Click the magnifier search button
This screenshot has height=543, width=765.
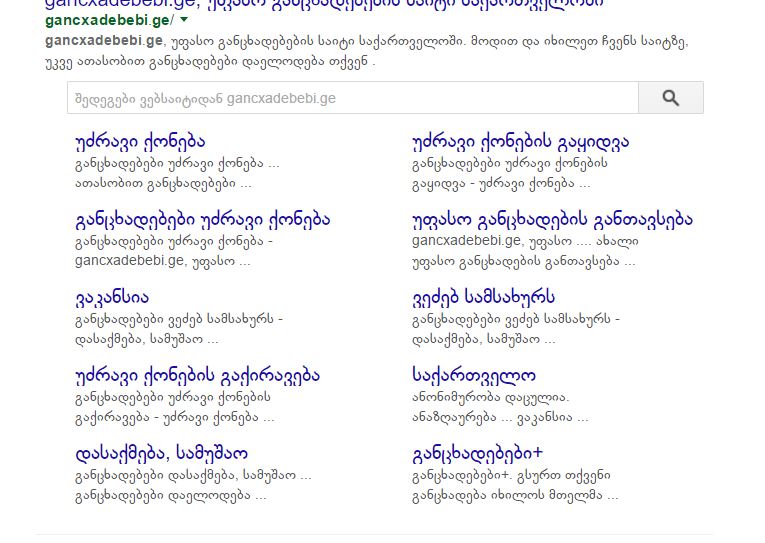point(671,98)
